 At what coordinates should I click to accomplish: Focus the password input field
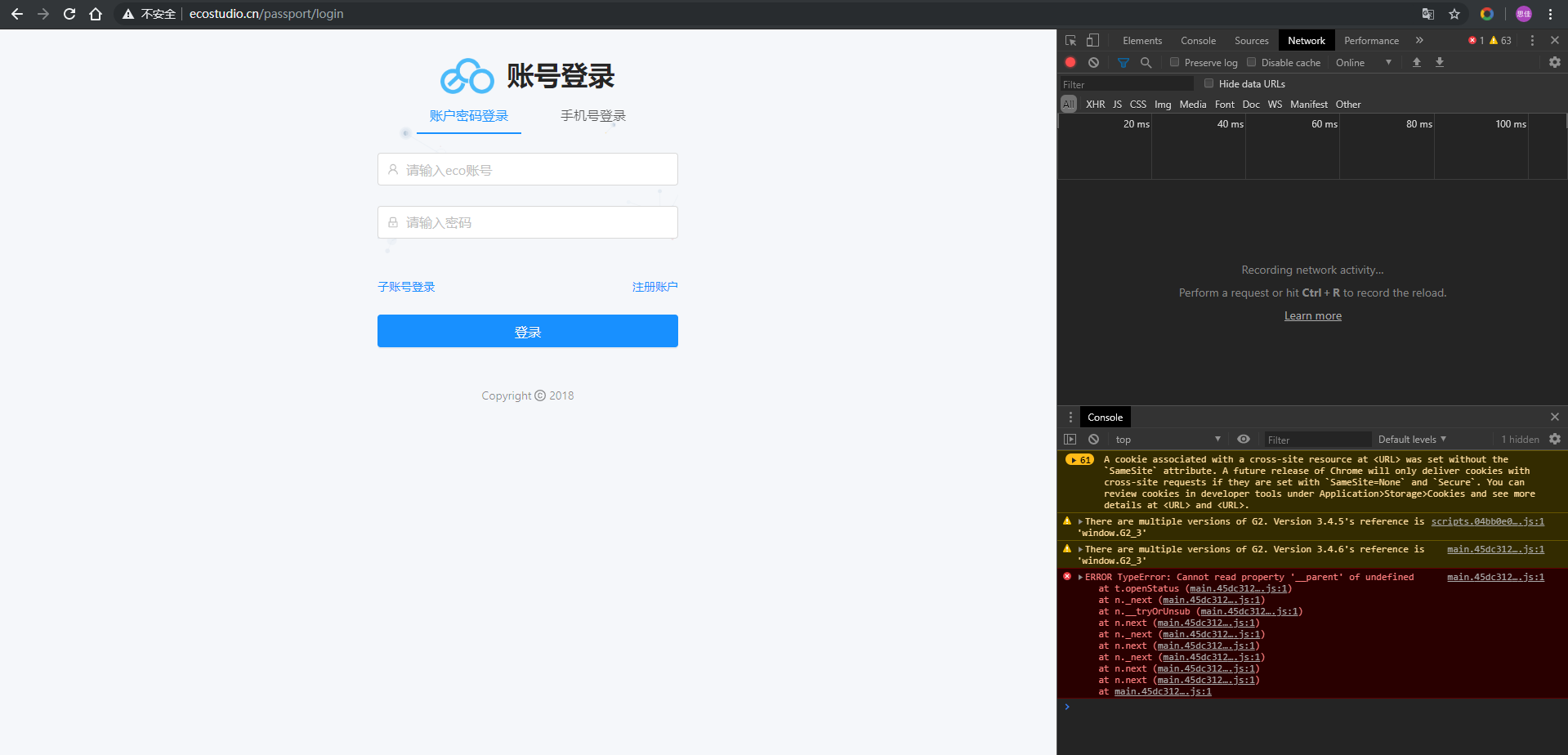528,222
